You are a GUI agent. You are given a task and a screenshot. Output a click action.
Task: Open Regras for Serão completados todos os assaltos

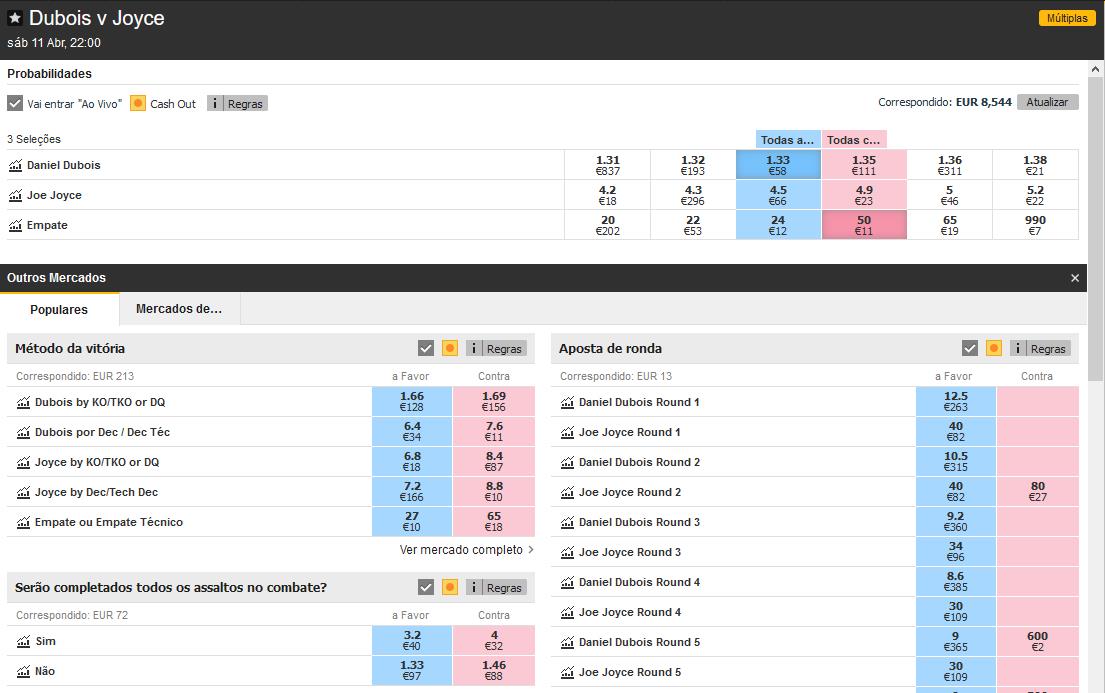[496, 587]
